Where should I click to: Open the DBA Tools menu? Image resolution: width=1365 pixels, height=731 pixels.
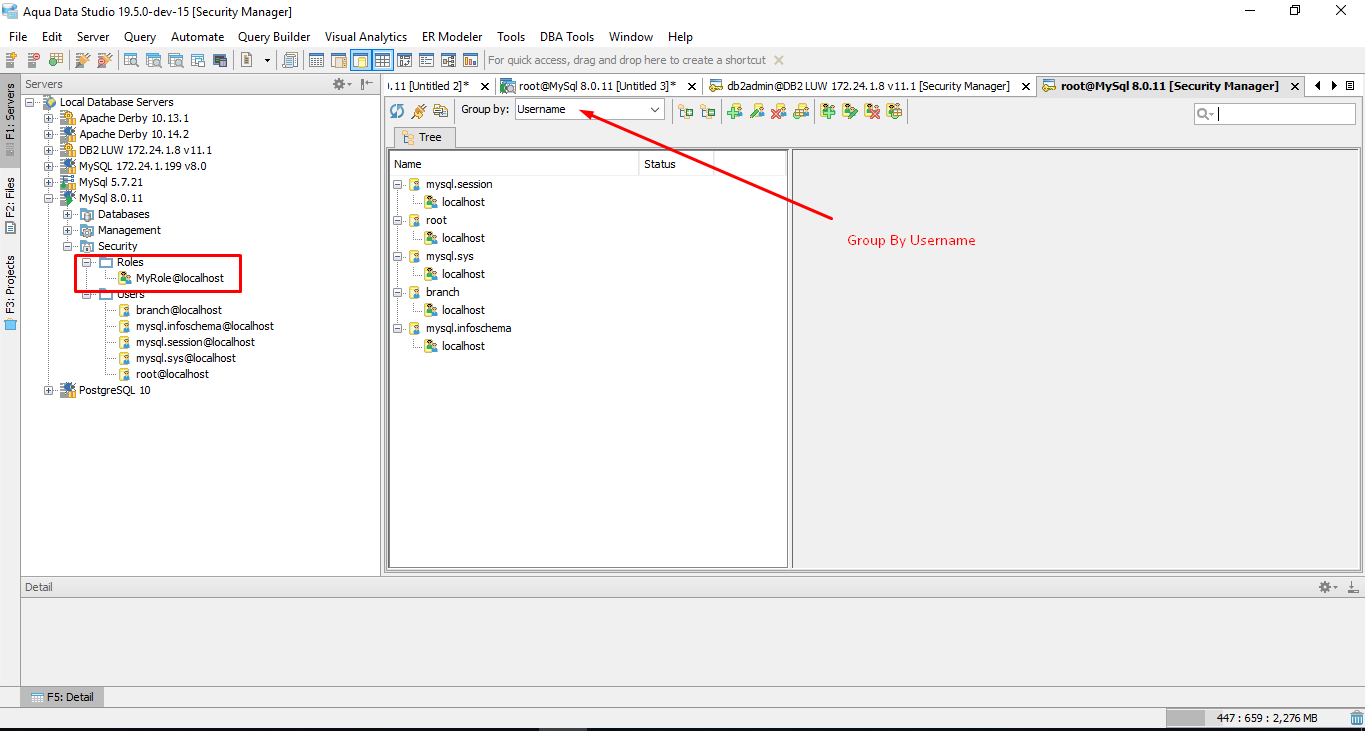pyautogui.click(x=567, y=37)
